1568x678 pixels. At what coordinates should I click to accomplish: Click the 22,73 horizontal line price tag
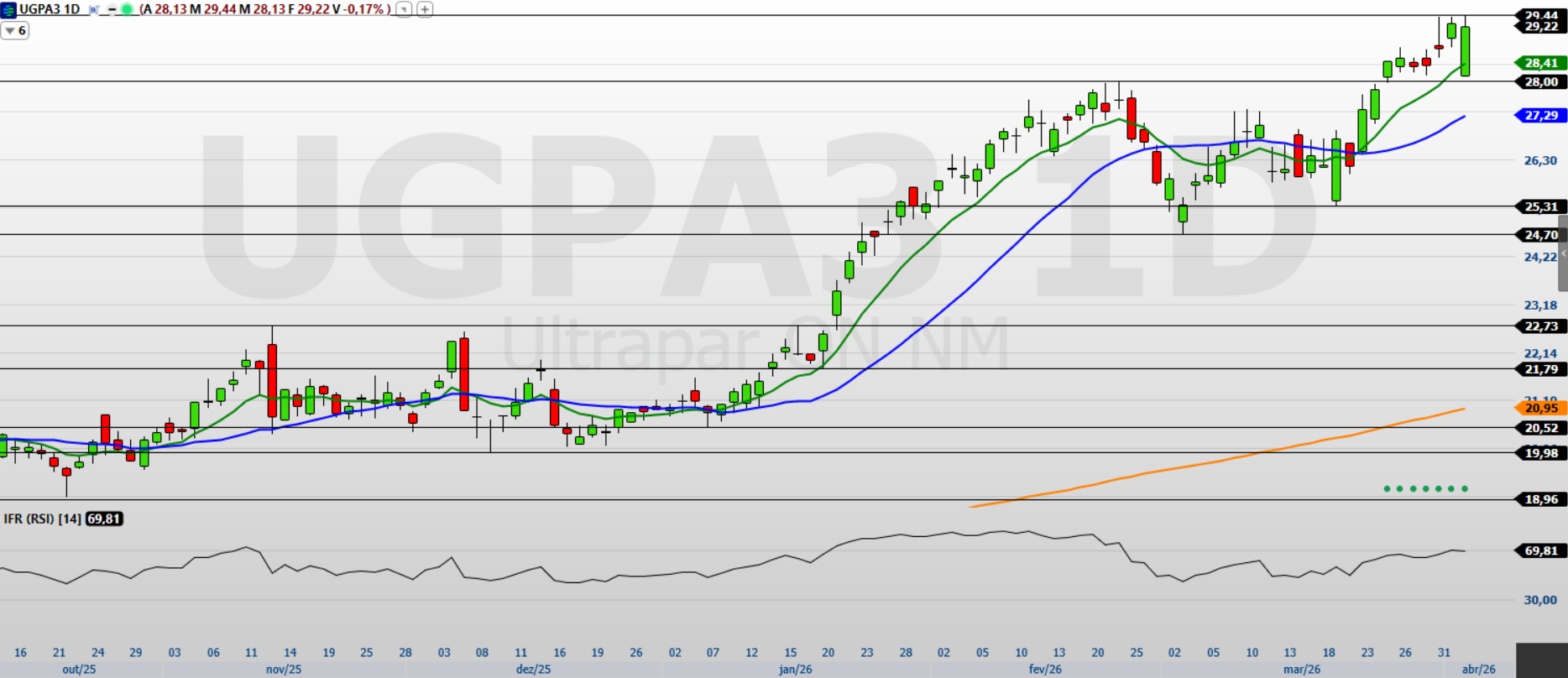point(1541,326)
